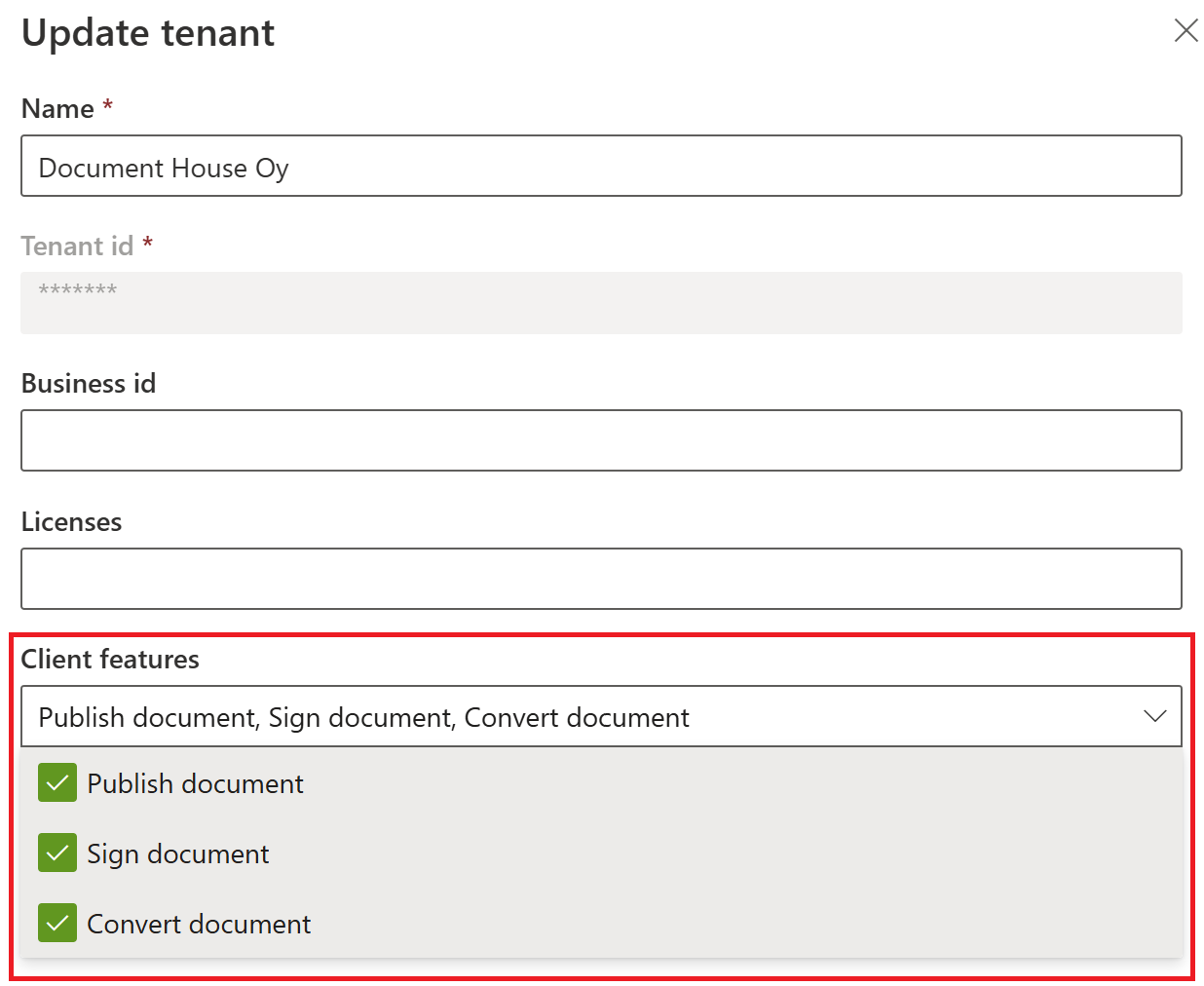Select the masked Tenant id field
This screenshot has width=1204, height=986.
click(x=601, y=303)
